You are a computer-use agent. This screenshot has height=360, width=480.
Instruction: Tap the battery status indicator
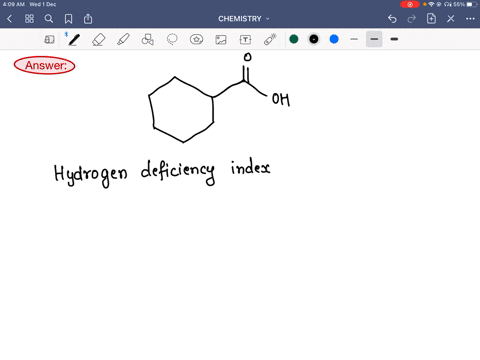(x=472, y=4)
